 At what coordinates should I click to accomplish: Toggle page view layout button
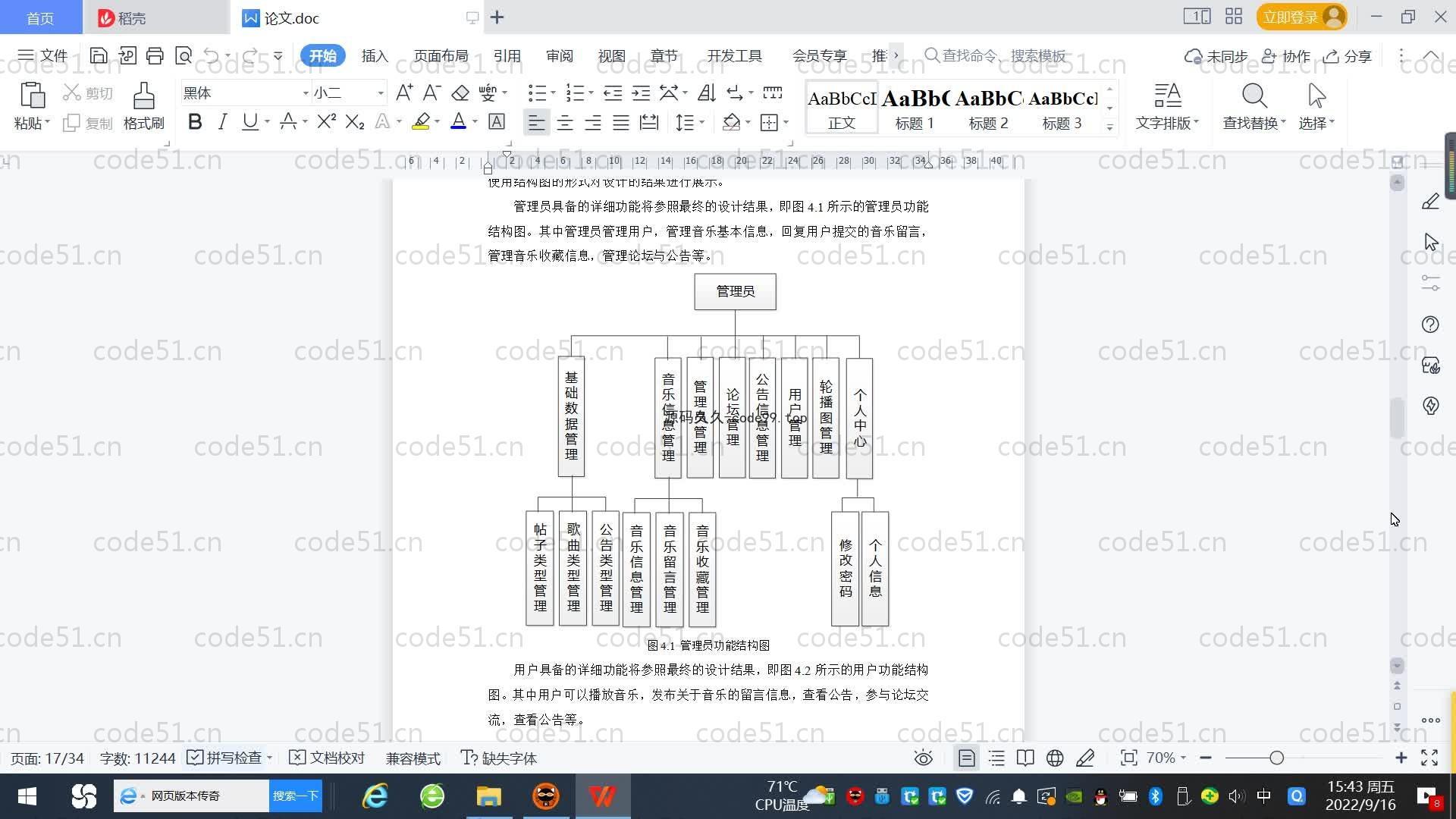pyautogui.click(x=967, y=758)
